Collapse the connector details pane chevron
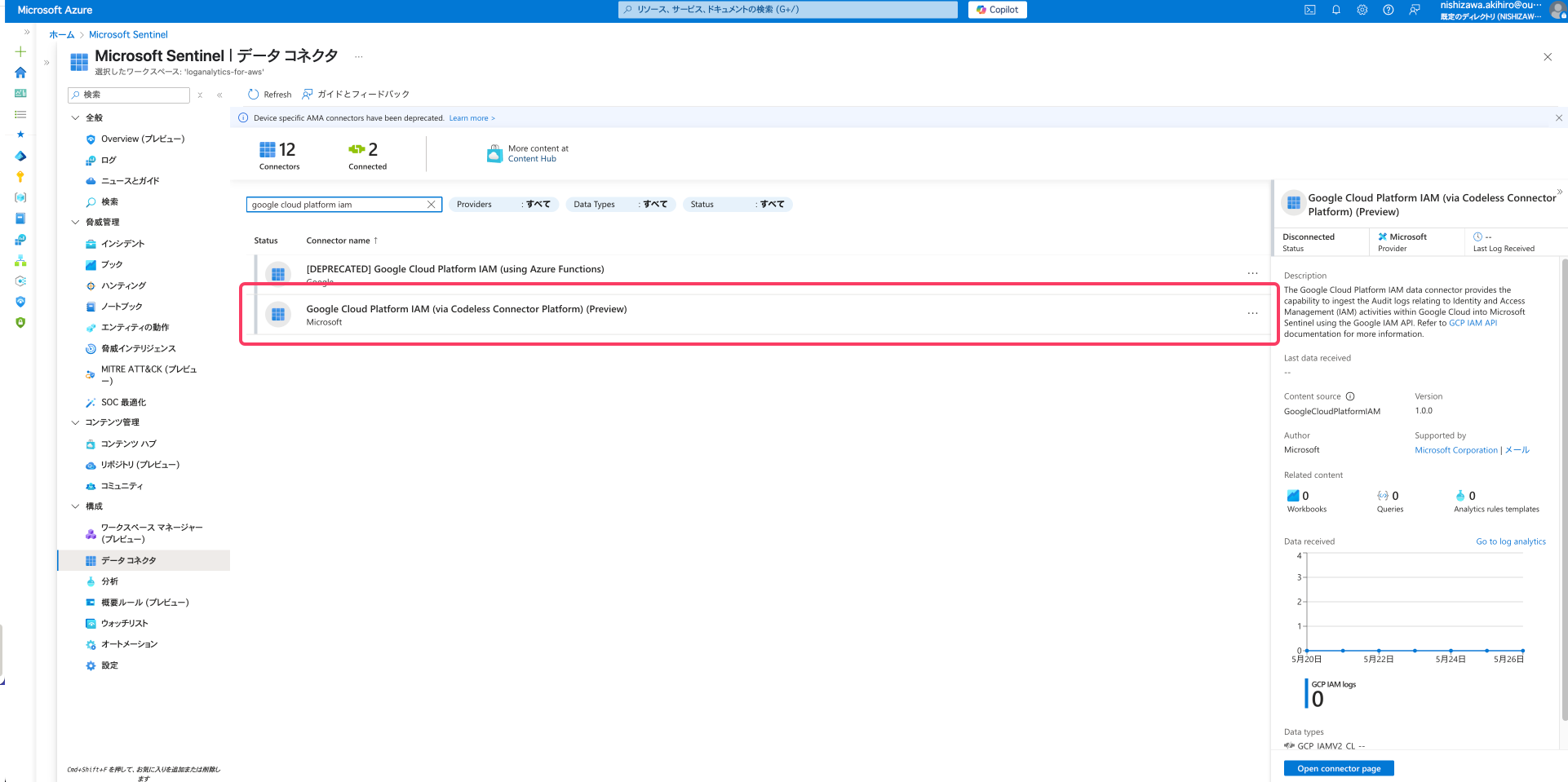The image size is (1568, 782). [1559, 192]
